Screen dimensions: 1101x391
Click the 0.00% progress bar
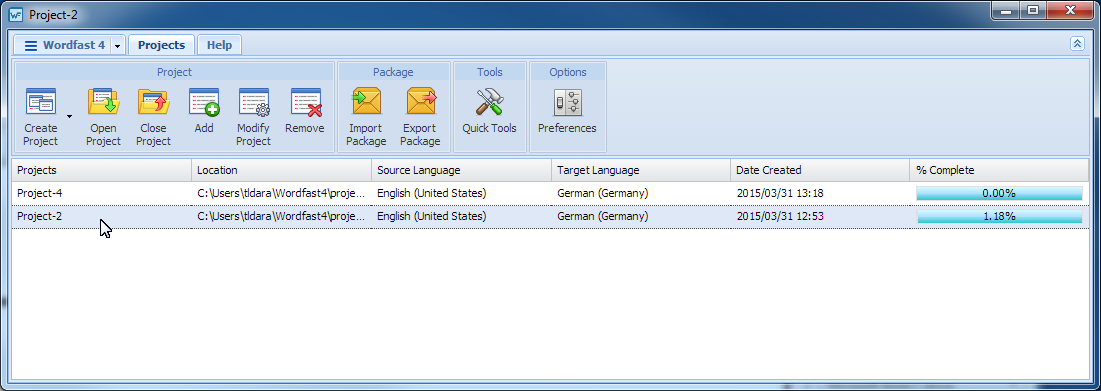999,194
